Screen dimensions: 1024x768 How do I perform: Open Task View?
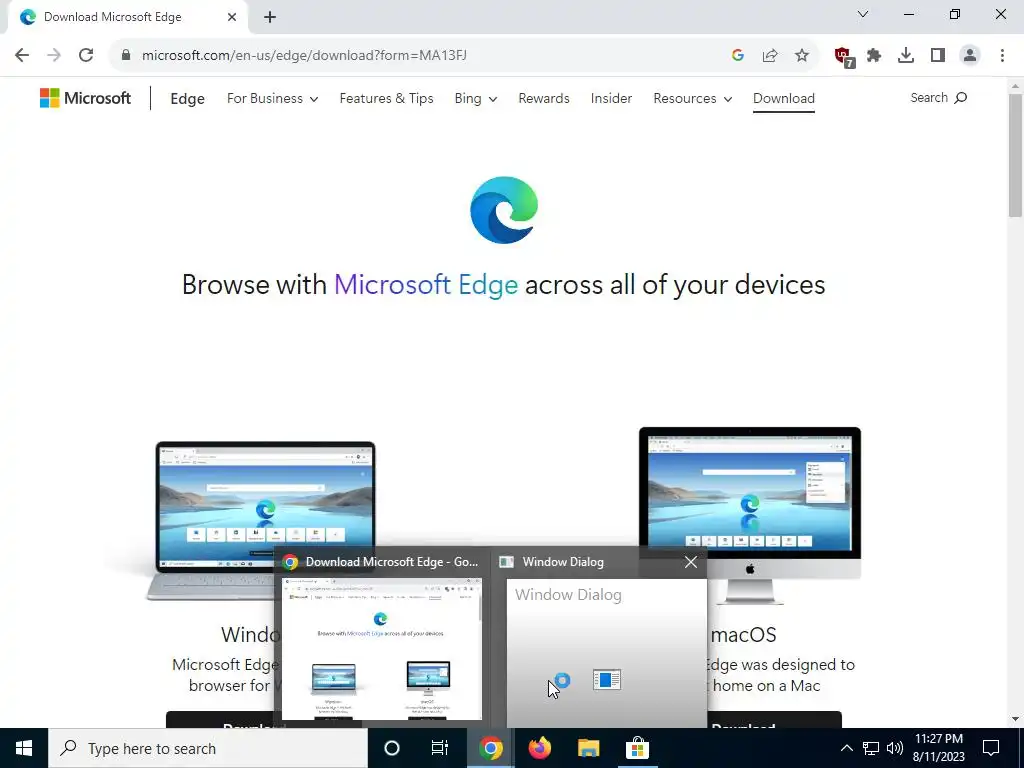pyautogui.click(x=440, y=748)
